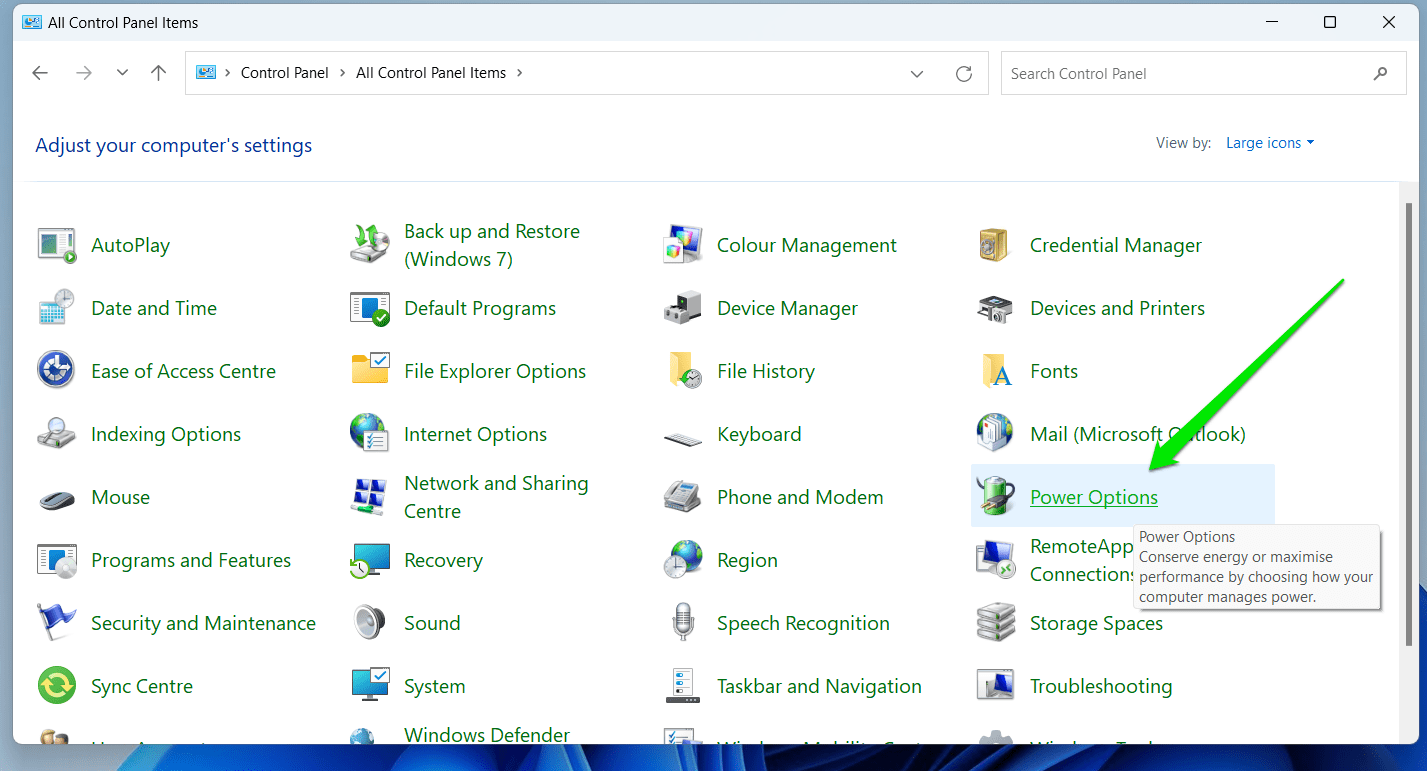Image resolution: width=1427 pixels, height=771 pixels.
Task: Click the Speech Recognition microphone icon
Action: [683, 623]
